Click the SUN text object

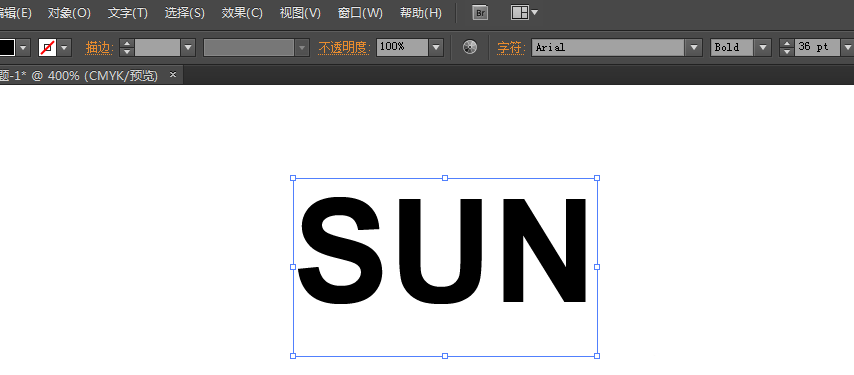point(443,250)
